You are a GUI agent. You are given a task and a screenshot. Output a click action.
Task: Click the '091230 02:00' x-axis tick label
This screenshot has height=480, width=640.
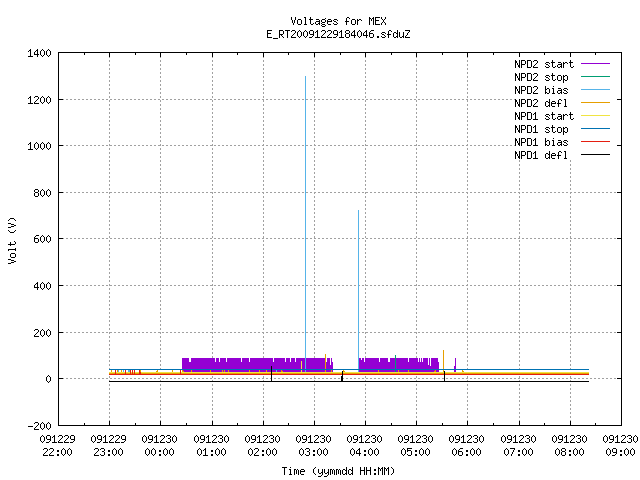pos(262,446)
